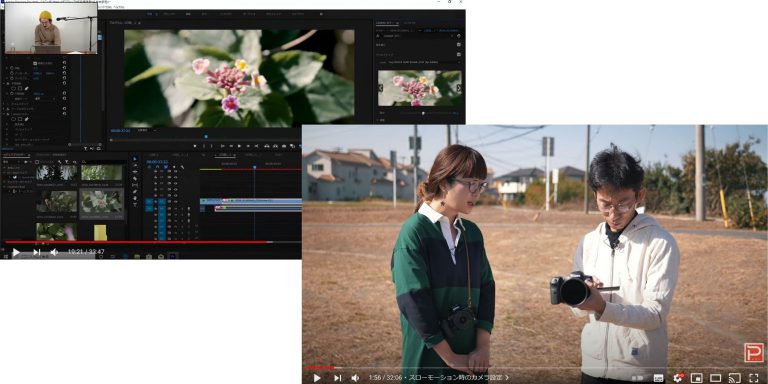Click the blue playhead on Premiere's timeline
The image size is (768, 384).
point(254,168)
